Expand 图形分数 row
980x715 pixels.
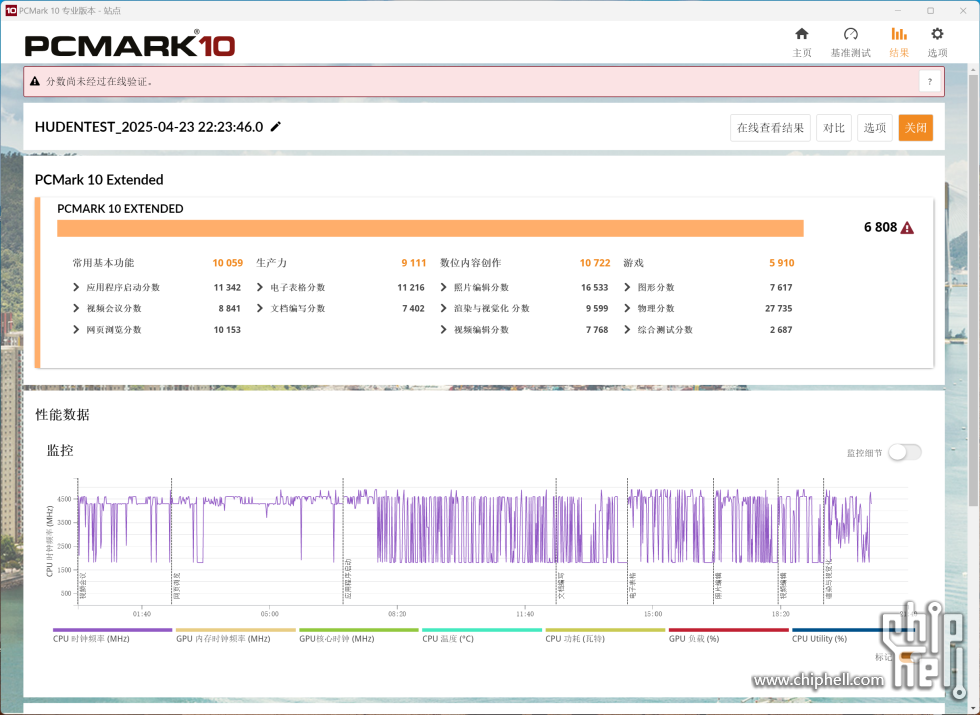pos(628,287)
